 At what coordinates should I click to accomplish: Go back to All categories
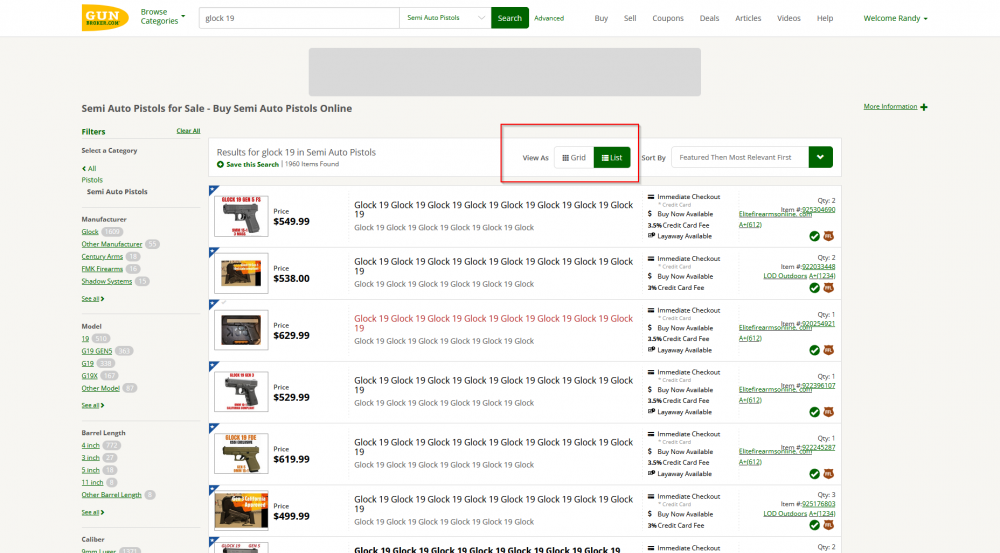[89, 168]
